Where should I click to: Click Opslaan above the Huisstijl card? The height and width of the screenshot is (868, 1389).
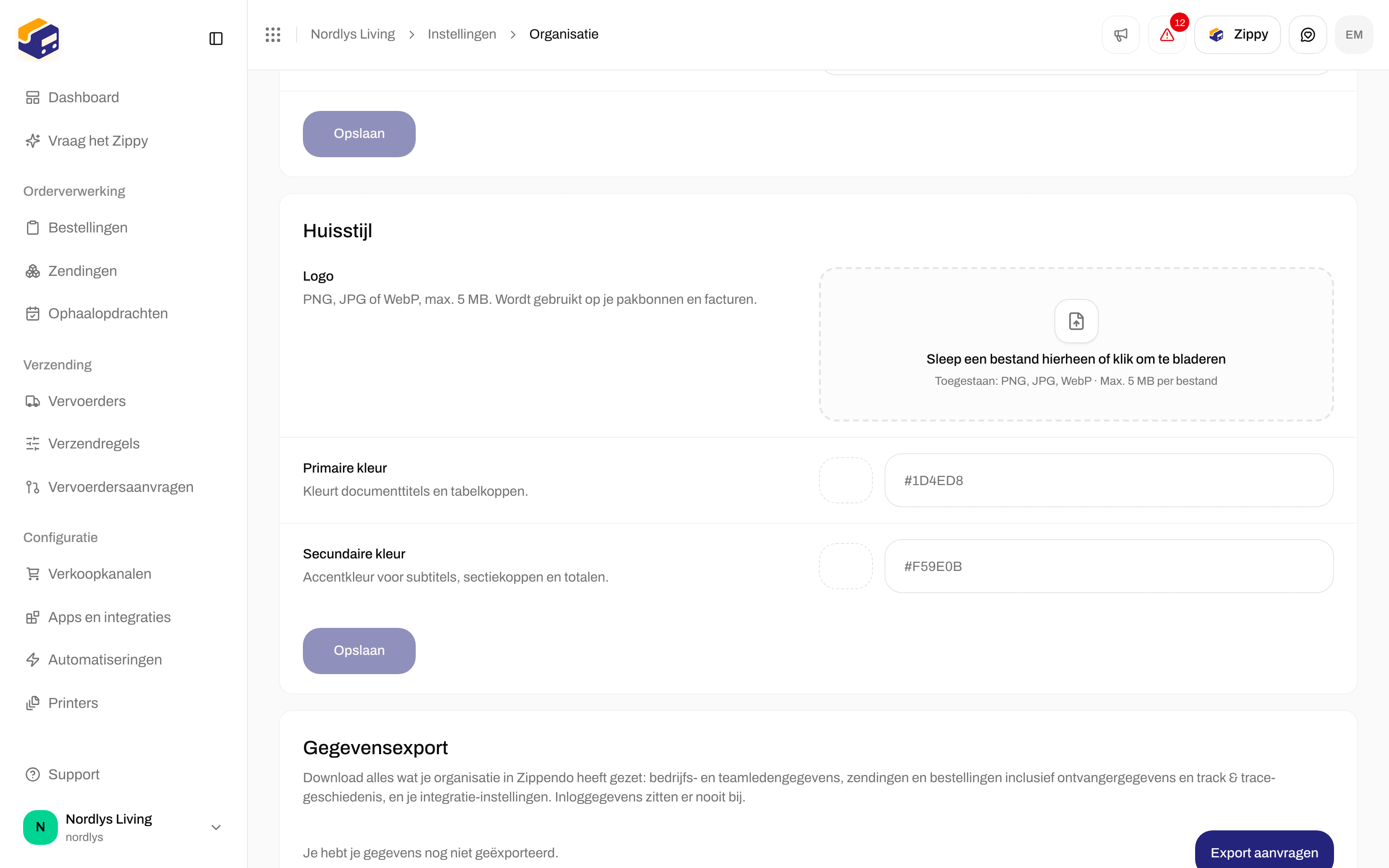click(359, 134)
